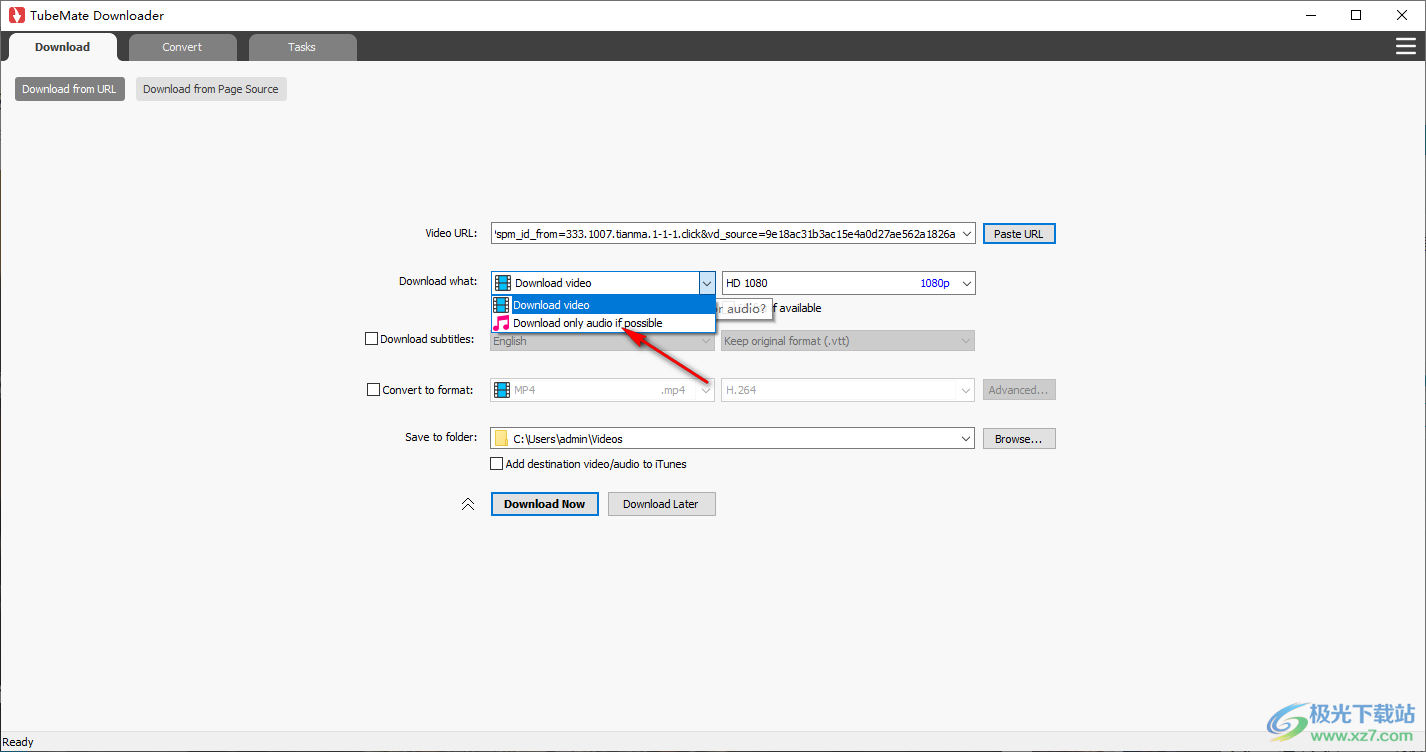Screen dimensions: 1426x752
Task: Click the Ready status bar text
Action: 18,742
